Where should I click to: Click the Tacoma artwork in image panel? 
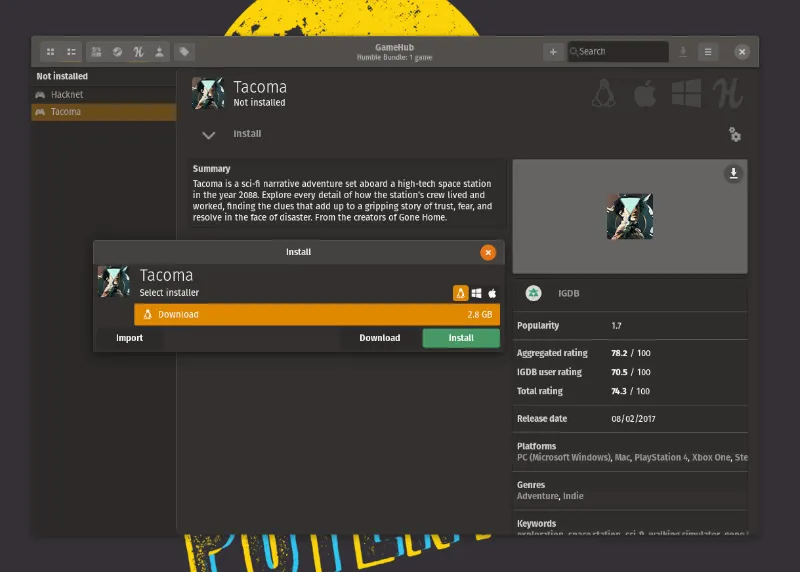tap(630, 216)
